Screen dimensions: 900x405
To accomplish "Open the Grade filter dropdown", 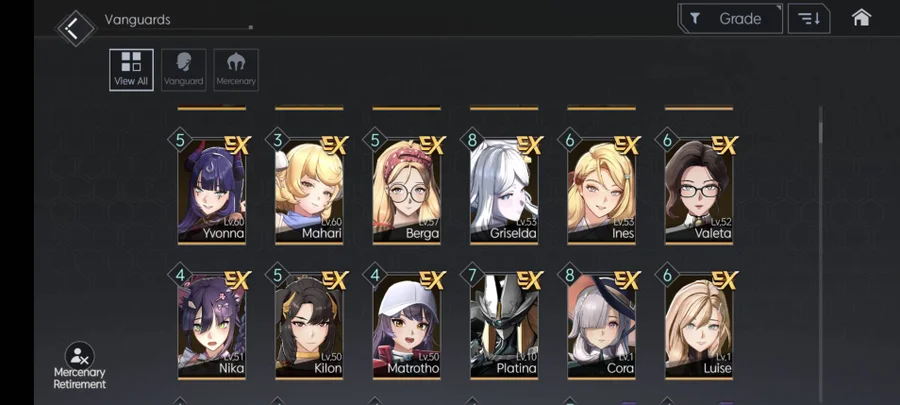I will (x=730, y=19).
